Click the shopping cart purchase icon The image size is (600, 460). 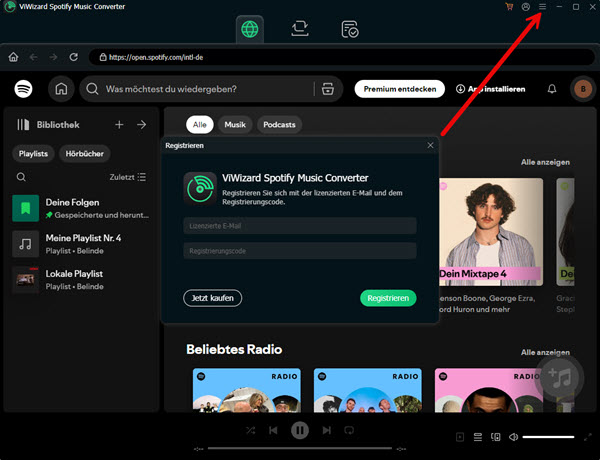click(x=510, y=7)
